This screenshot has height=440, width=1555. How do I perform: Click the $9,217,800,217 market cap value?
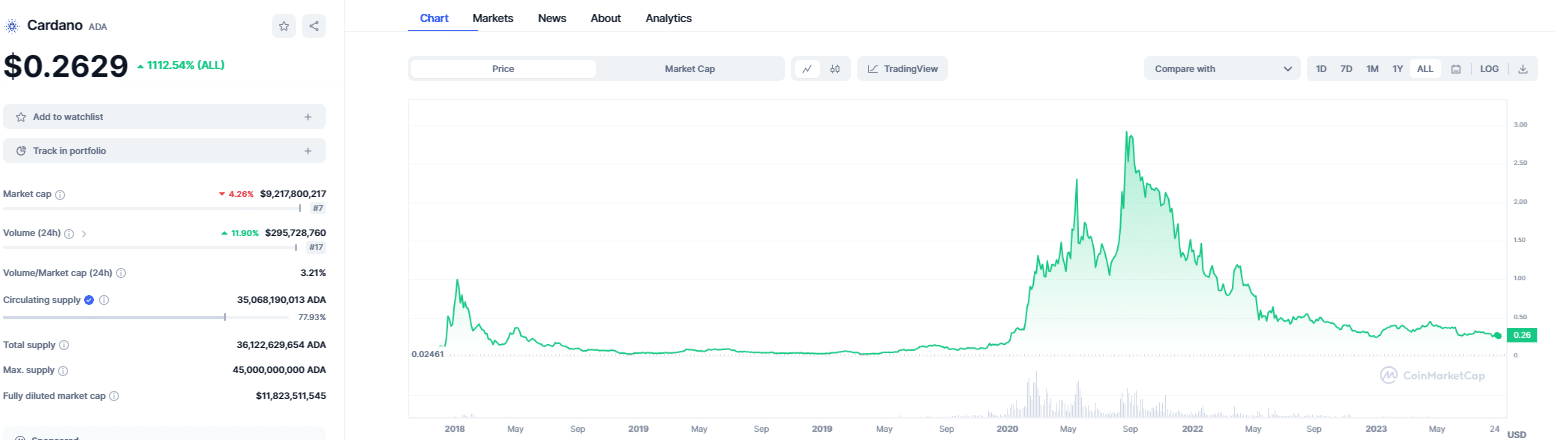point(293,194)
